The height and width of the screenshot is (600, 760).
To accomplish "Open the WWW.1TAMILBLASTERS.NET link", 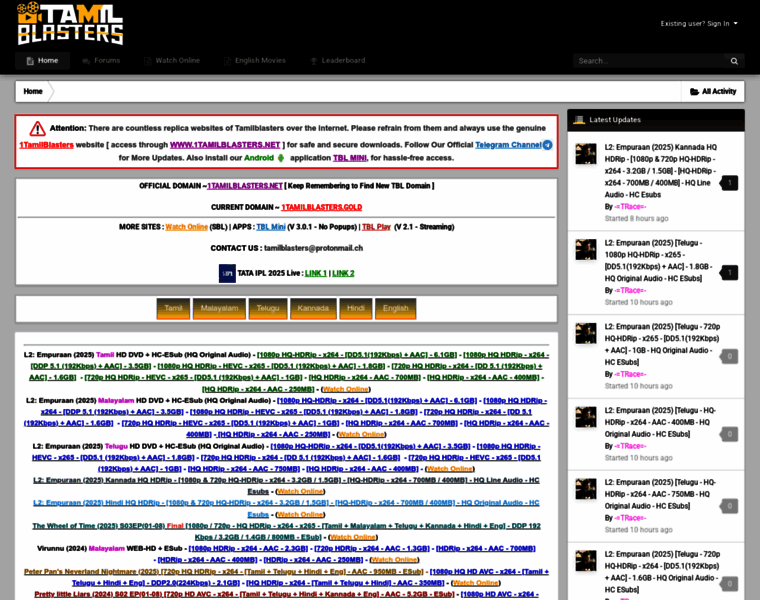I will click(225, 145).
